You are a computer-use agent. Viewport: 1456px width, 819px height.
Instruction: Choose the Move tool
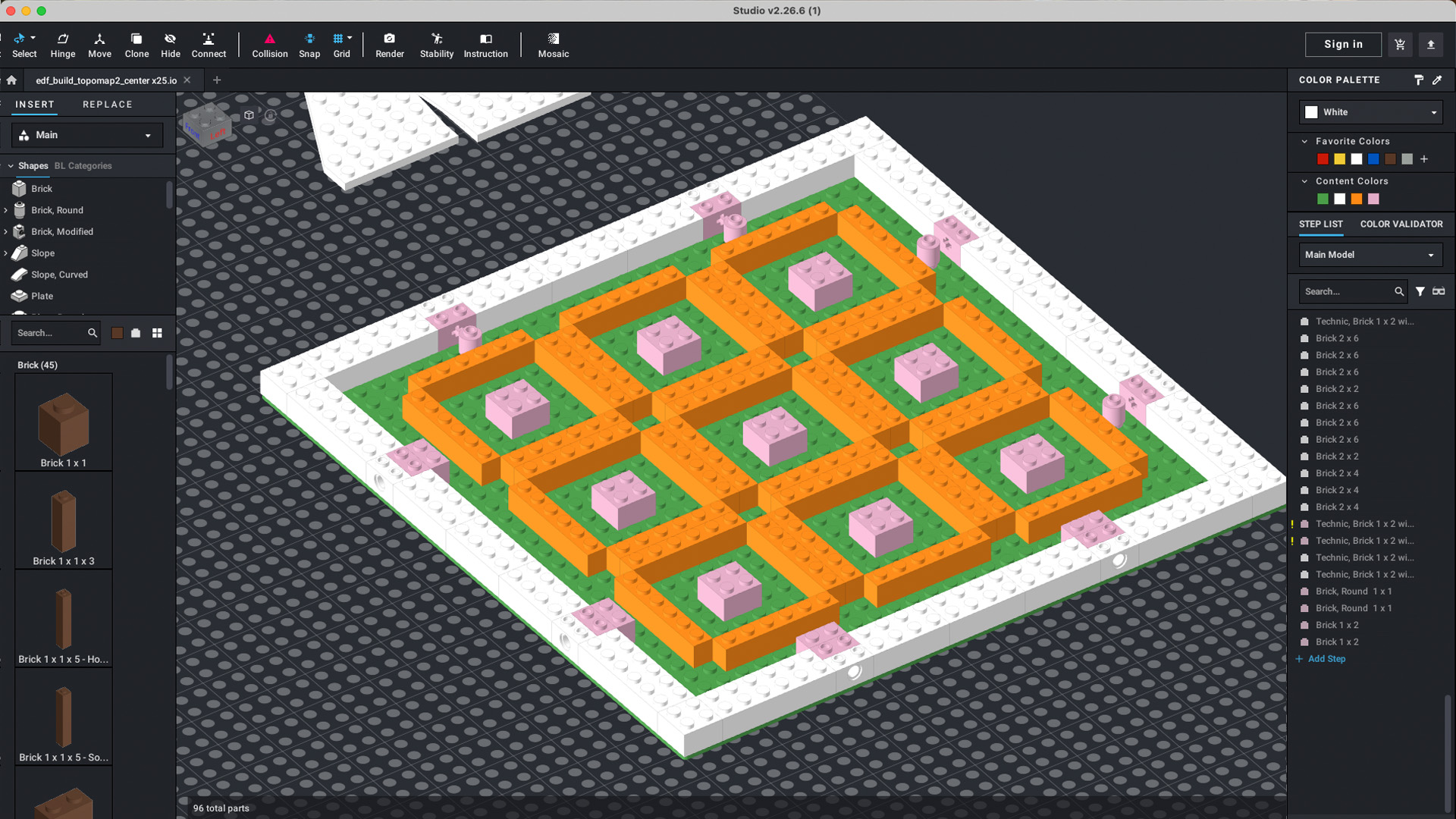coord(99,45)
